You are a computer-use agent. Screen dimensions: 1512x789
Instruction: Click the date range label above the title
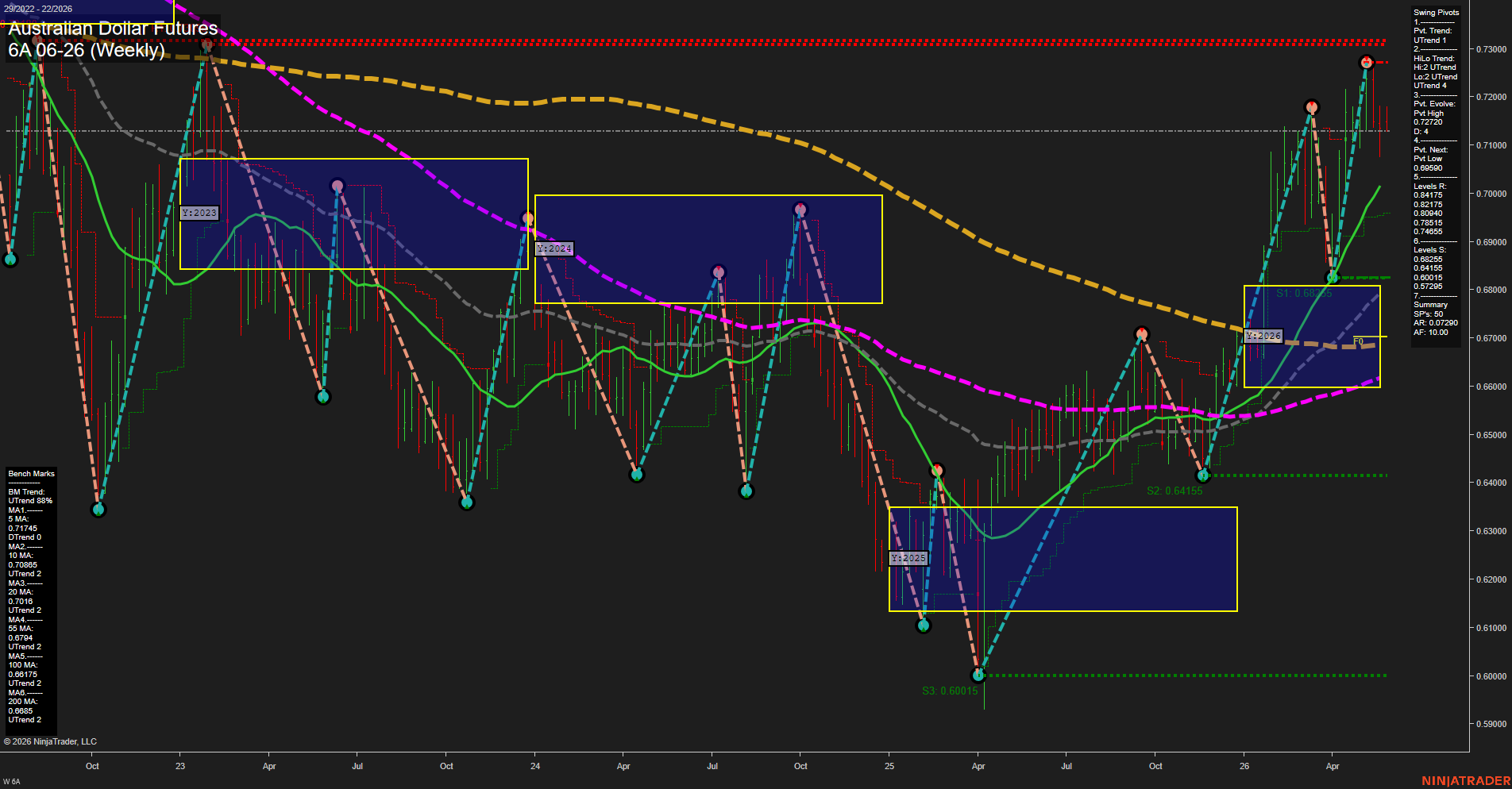click(x=37, y=9)
